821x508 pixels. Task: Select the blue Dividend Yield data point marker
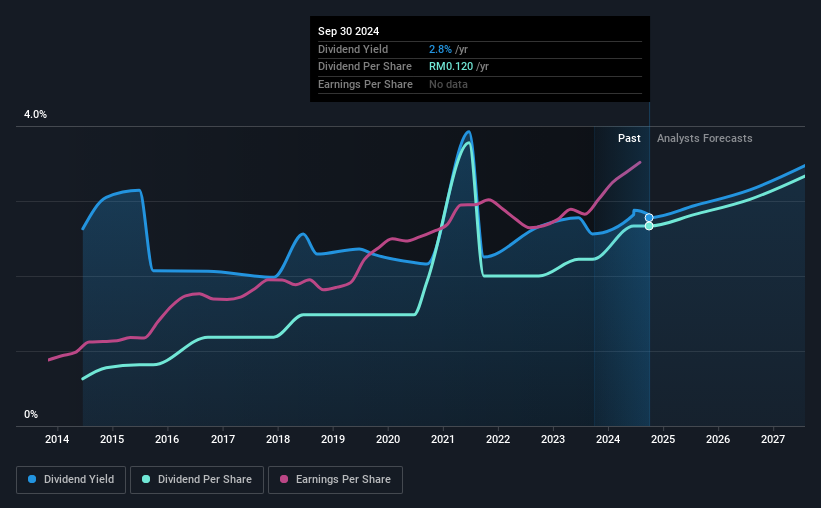click(x=649, y=217)
